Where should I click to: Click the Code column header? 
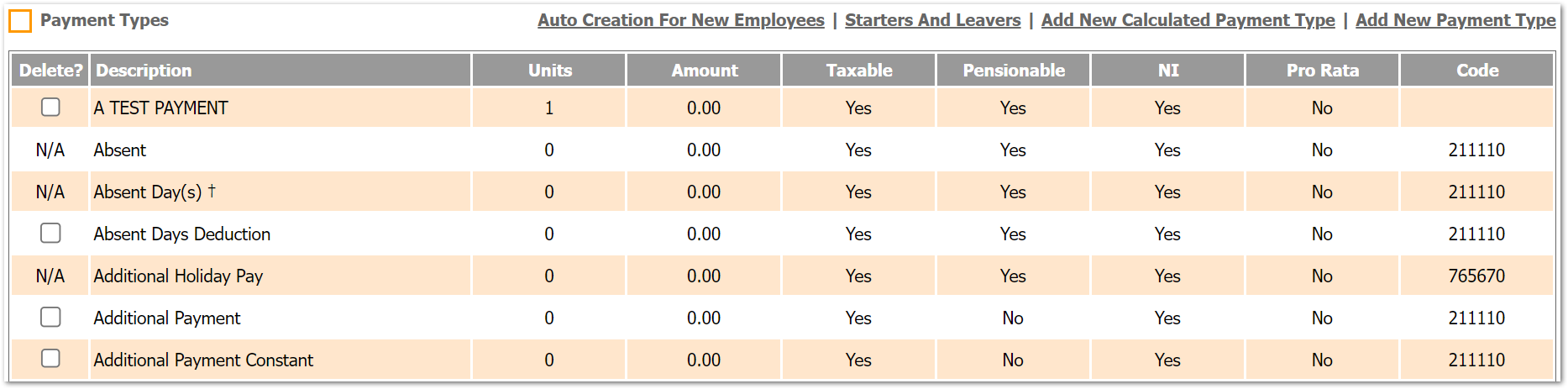click(x=1476, y=71)
